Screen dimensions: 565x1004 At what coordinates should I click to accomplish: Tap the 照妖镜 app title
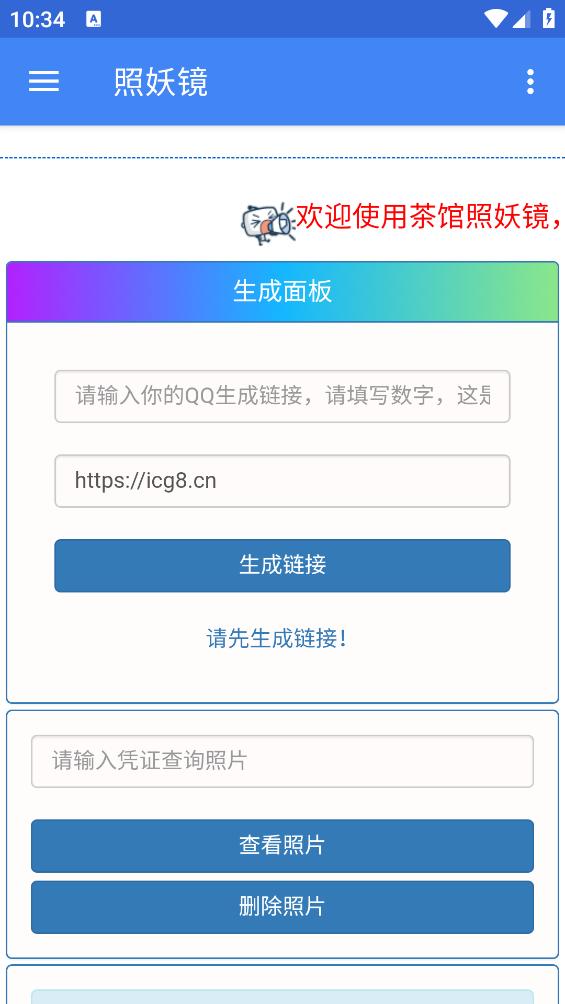[x=161, y=82]
